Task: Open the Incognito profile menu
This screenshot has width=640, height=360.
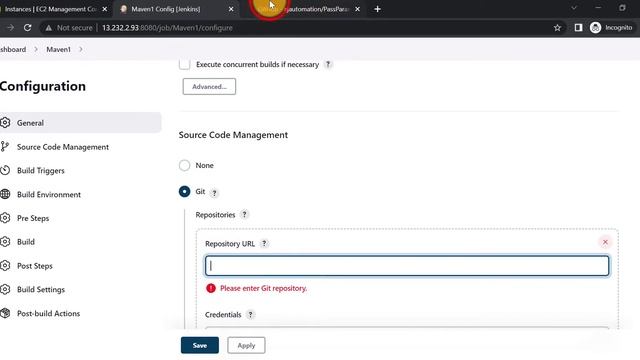Action: (x=611, y=28)
